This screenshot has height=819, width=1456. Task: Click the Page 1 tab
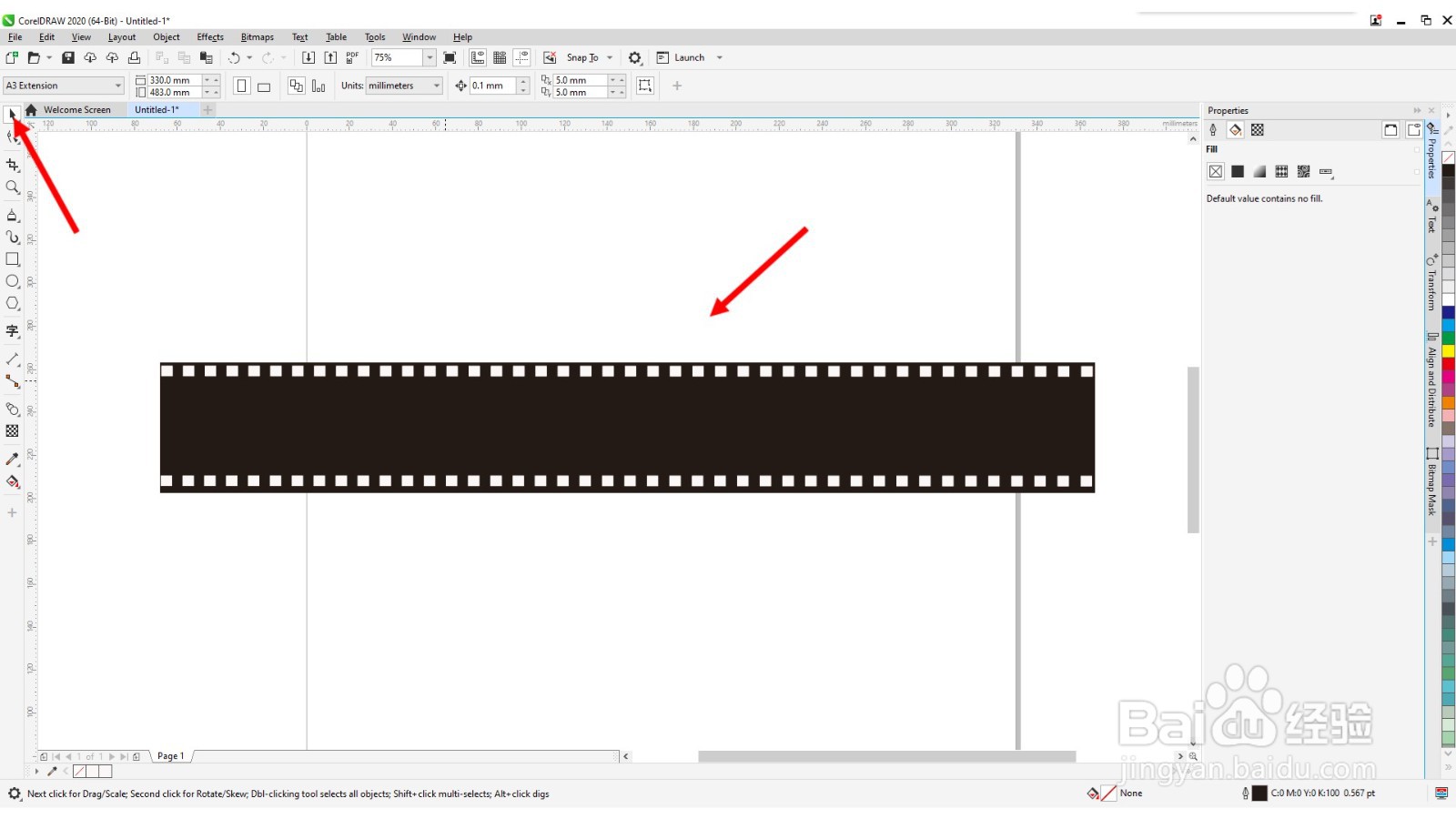pos(171,756)
